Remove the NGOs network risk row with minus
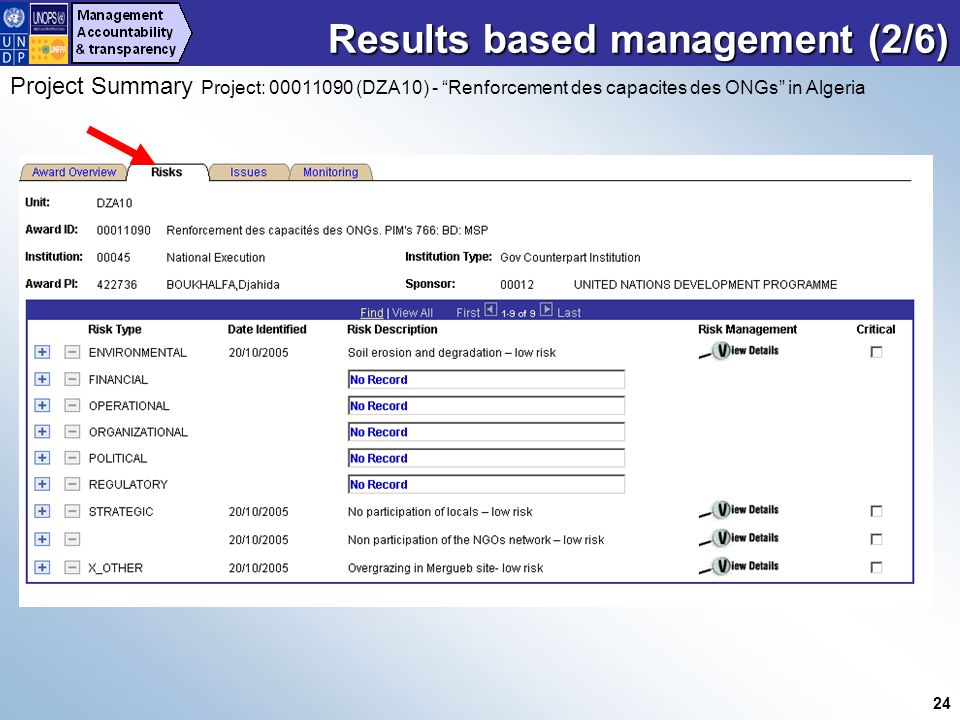This screenshot has width=960, height=720. point(72,539)
